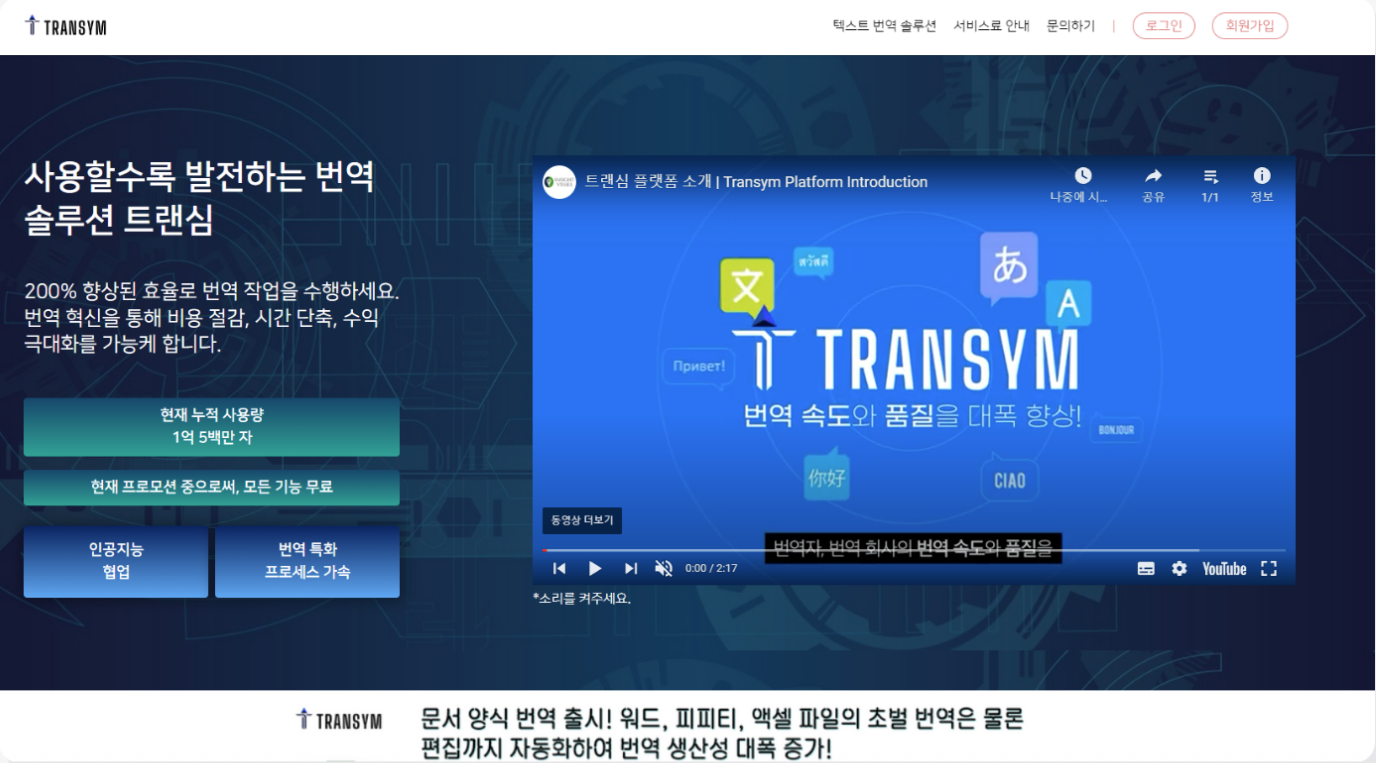Click the 200% 향상된 효율로 description text
This screenshot has height=763, width=1376.
coord(211,318)
